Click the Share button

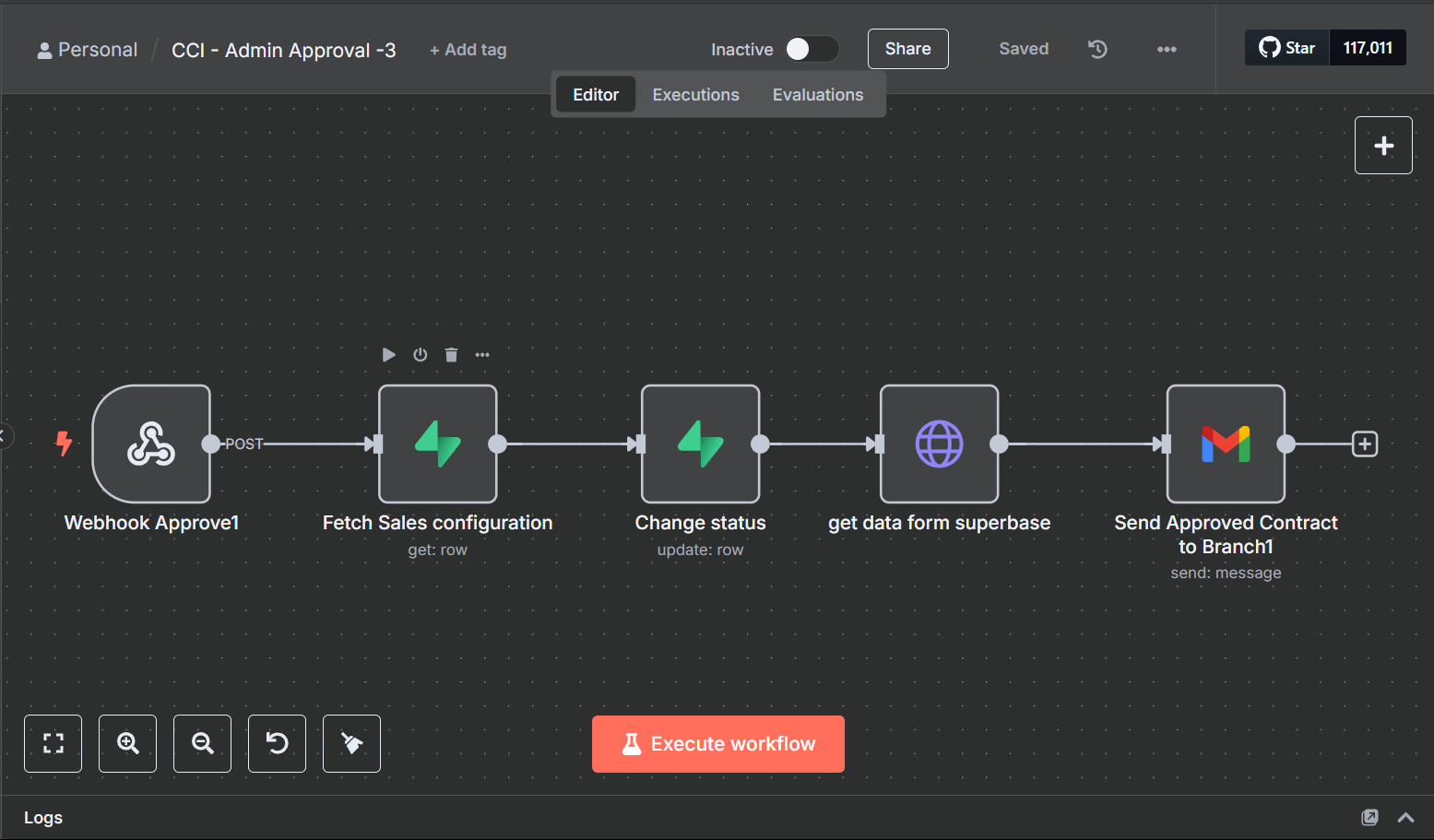point(907,49)
